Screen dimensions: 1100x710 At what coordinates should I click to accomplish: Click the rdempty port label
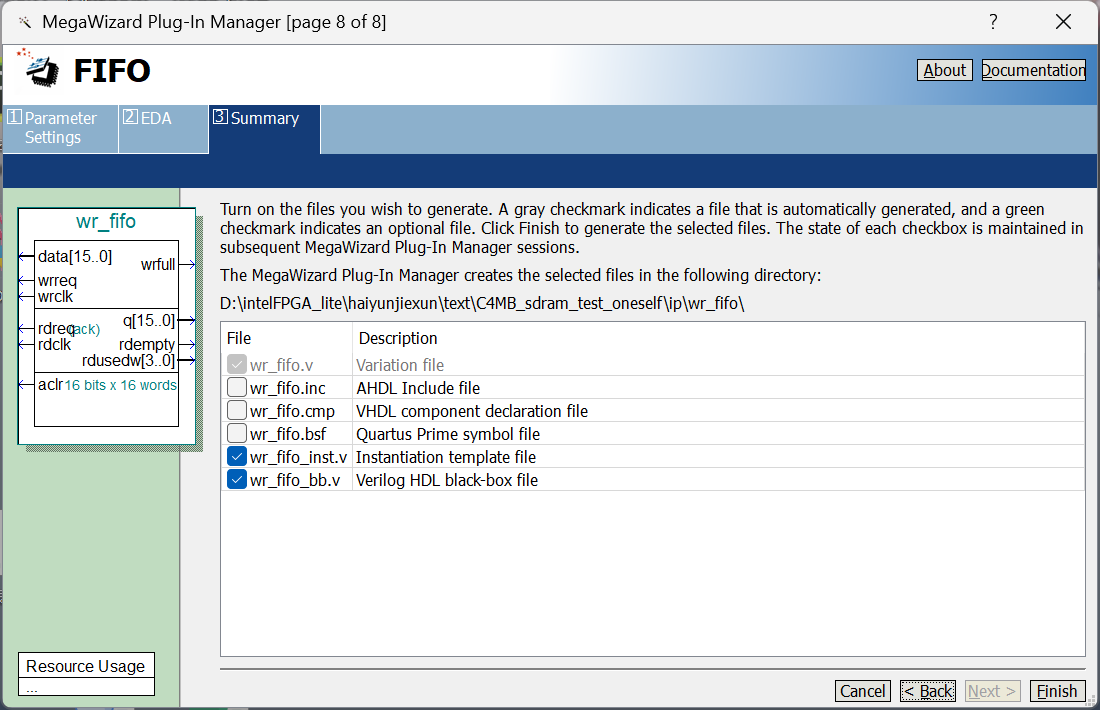tap(147, 344)
